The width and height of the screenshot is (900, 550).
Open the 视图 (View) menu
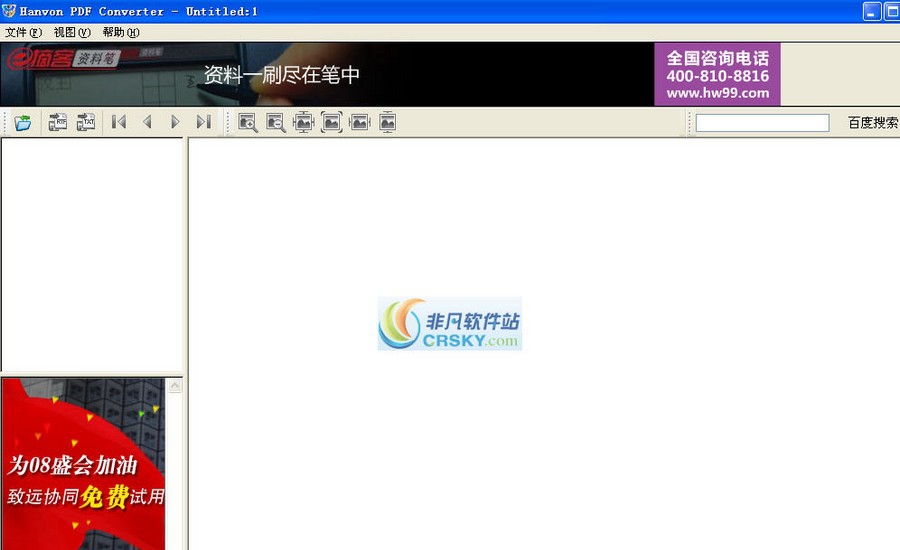click(72, 32)
